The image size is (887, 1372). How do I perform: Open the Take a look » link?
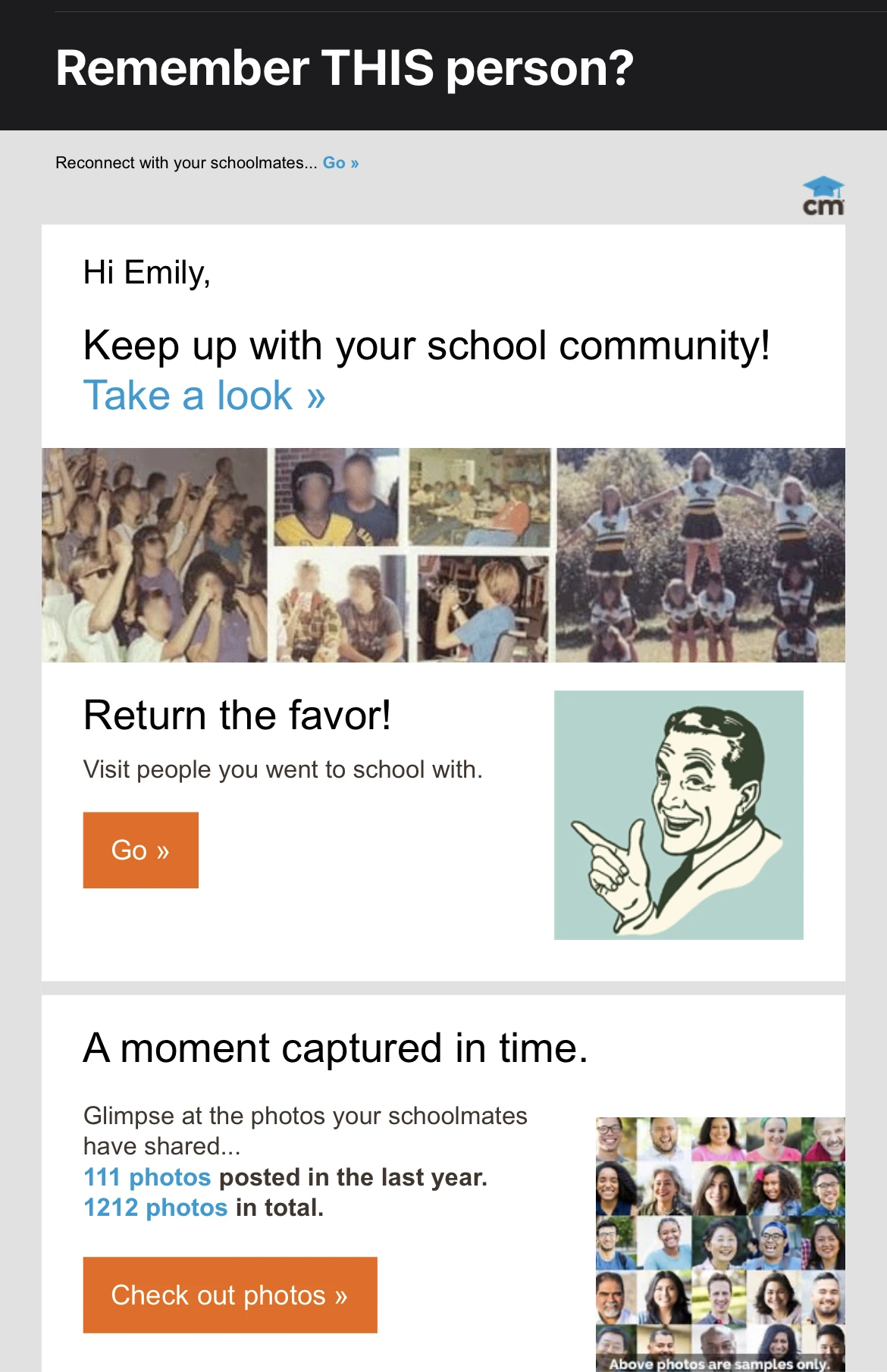point(204,396)
